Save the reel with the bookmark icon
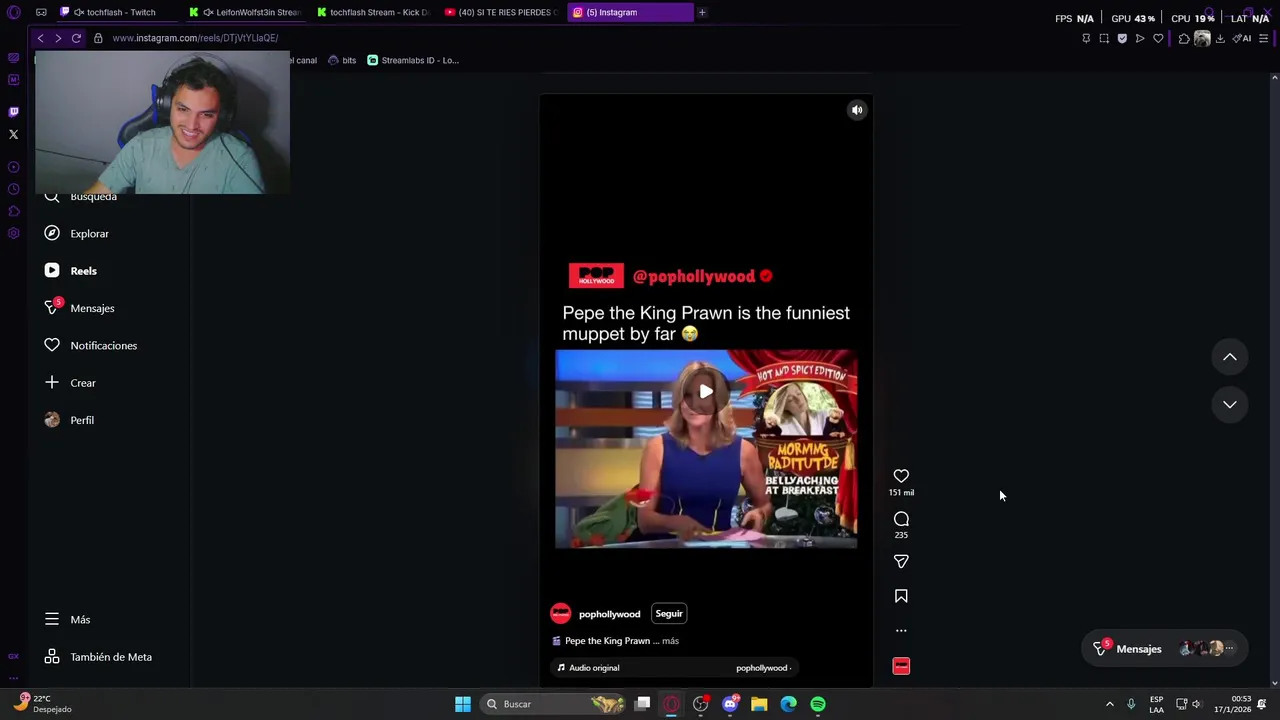The image size is (1280, 720). pyautogui.click(x=901, y=596)
